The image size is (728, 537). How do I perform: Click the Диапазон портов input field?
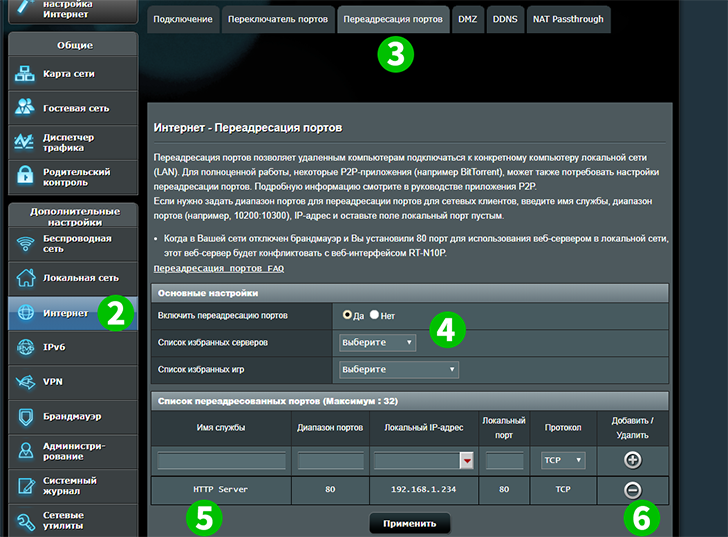click(331, 460)
